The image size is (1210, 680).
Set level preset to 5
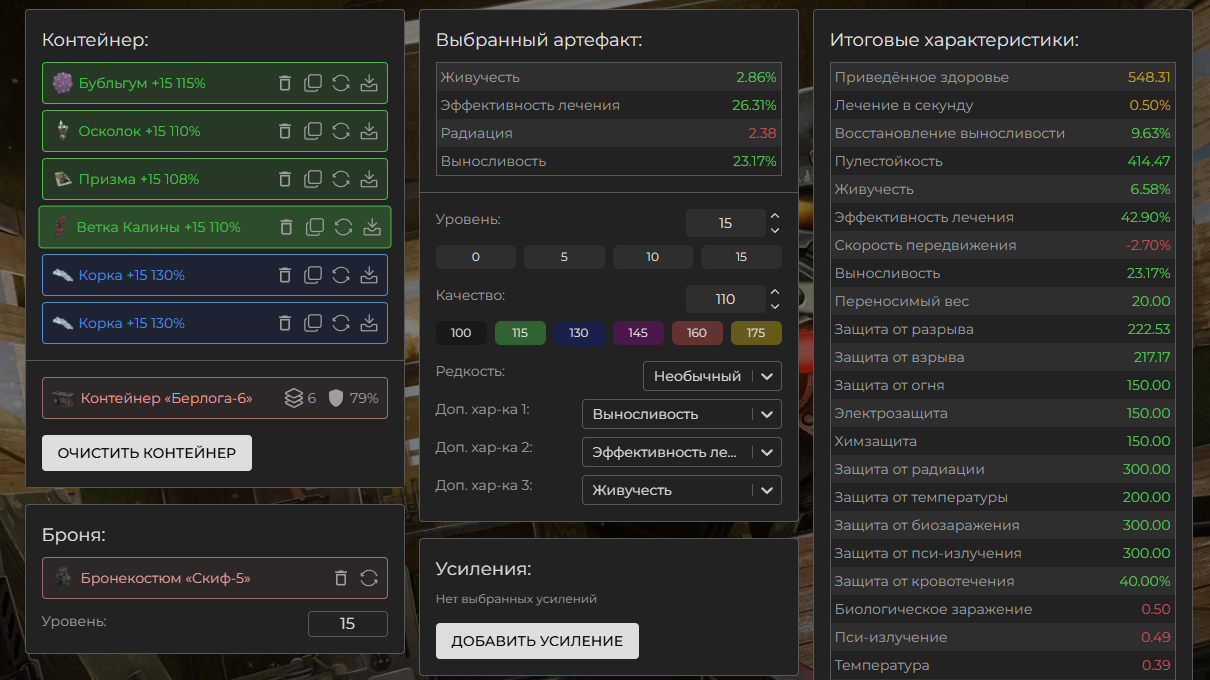point(564,257)
